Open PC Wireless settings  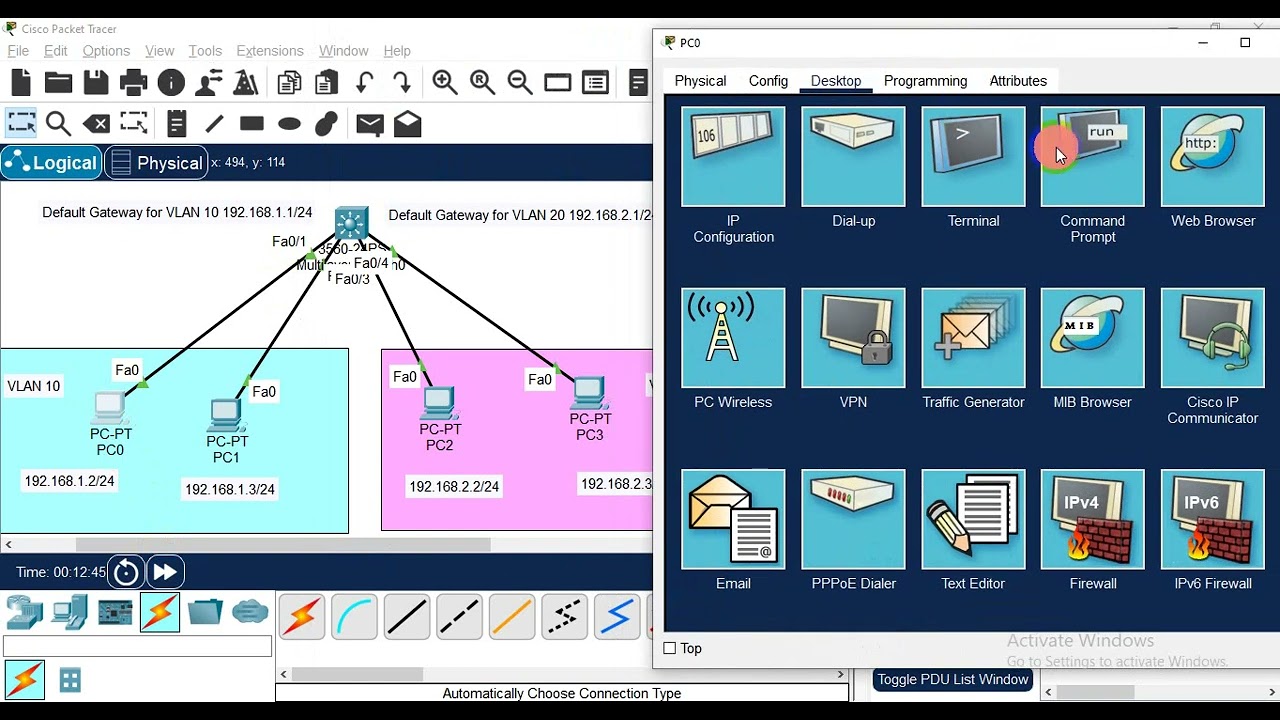tap(733, 338)
